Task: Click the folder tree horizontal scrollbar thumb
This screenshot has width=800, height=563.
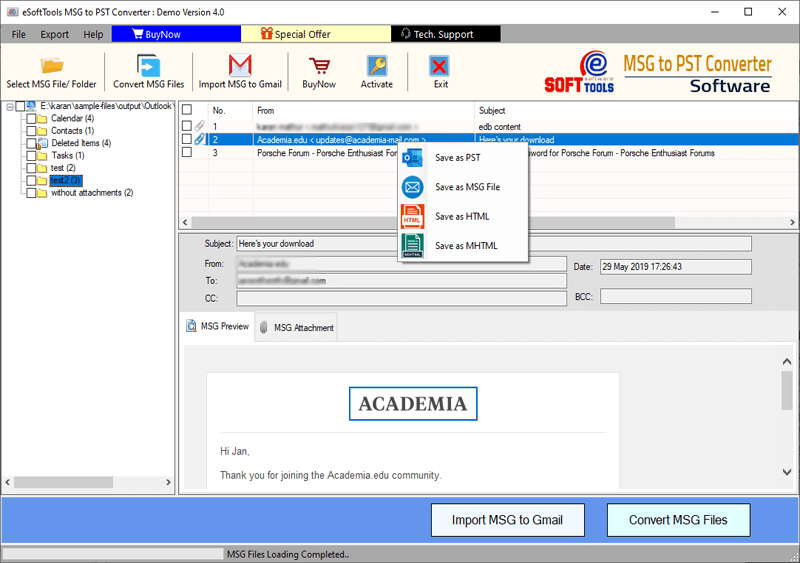Action: (x=63, y=482)
